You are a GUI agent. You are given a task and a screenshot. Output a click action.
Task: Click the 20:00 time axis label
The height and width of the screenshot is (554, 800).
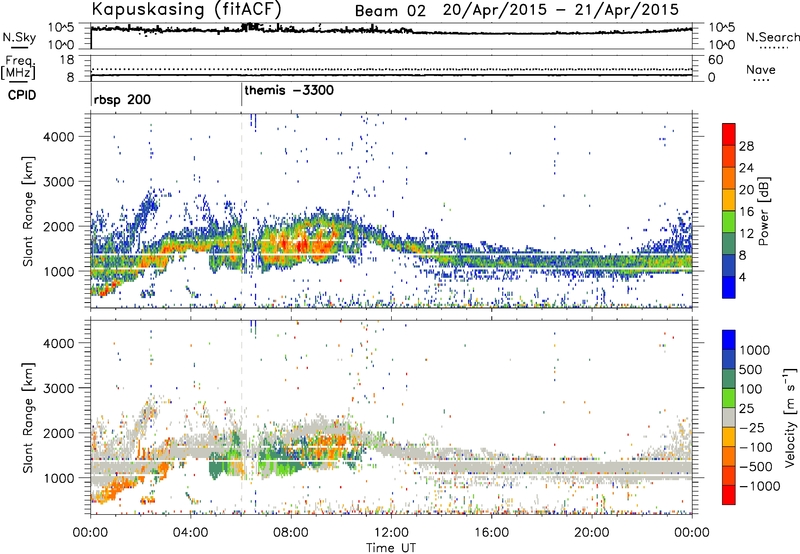click(592, 533)
